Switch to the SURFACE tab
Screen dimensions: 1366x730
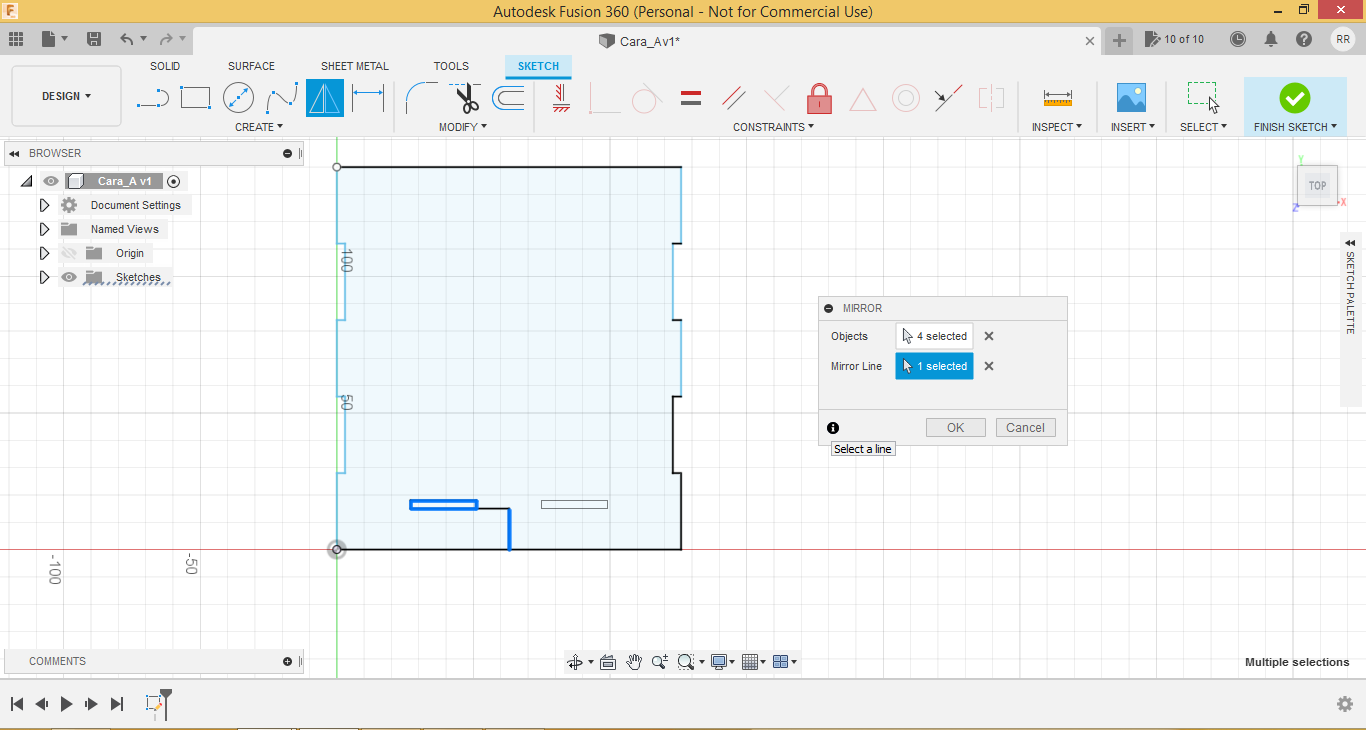[251, 66]
